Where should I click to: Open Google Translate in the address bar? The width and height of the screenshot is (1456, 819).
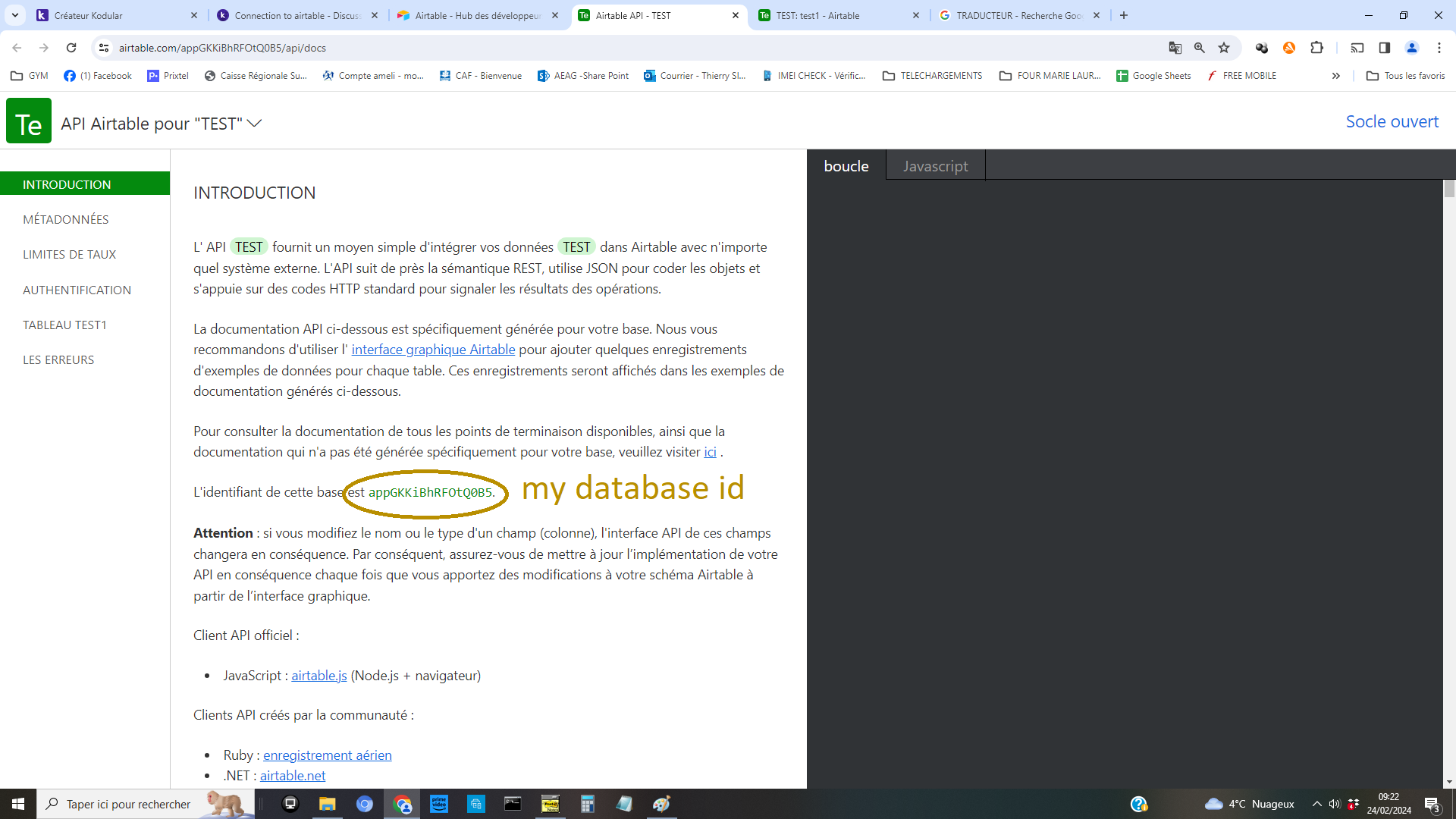1175,47
